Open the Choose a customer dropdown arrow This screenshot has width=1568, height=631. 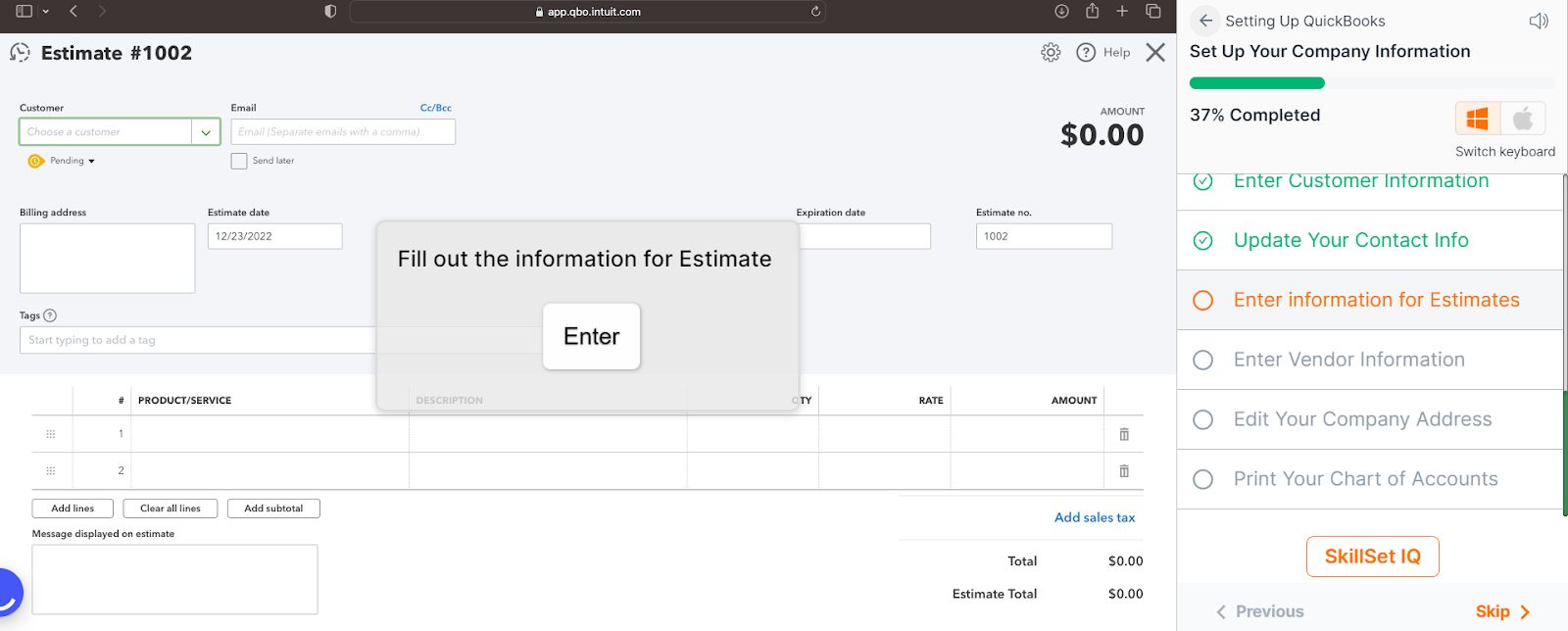tap(206, 132)
